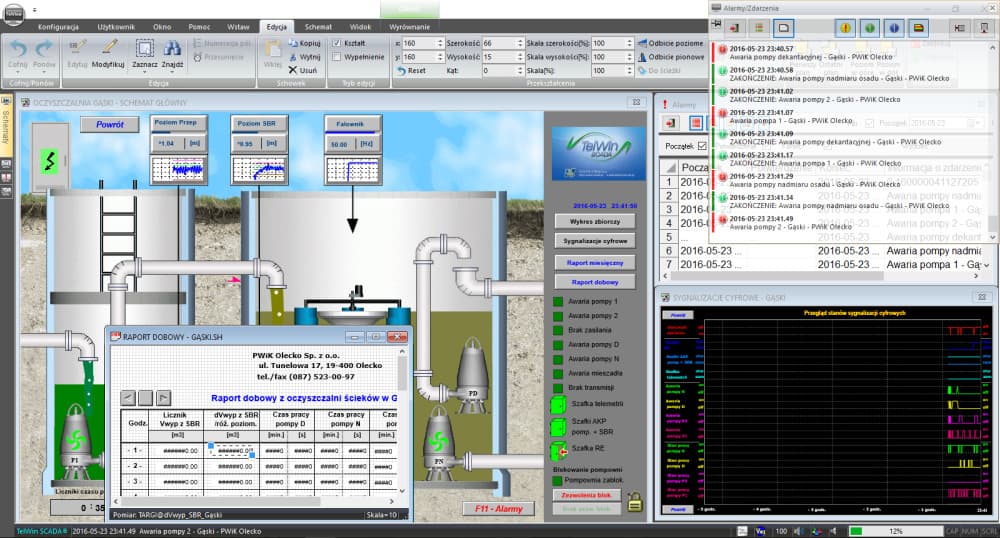Toggle the yellow exclamation alarm filter
The width and height of the screenshot is (1000, 538).
tap(846, 27)
